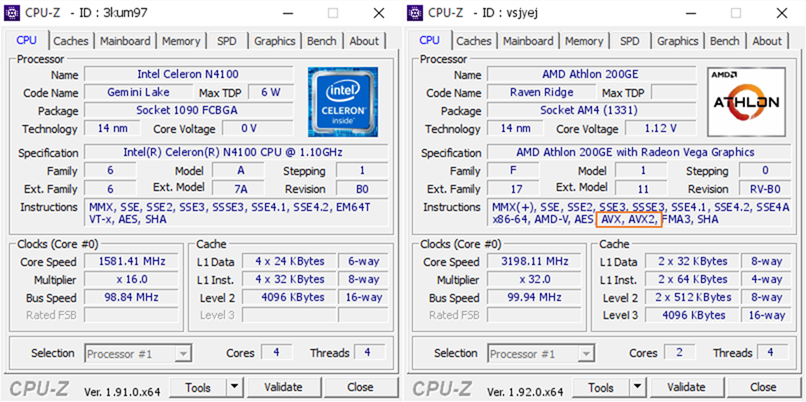Click the empty Level 3 field in left window
806x402 pixels.
[289, 315]
